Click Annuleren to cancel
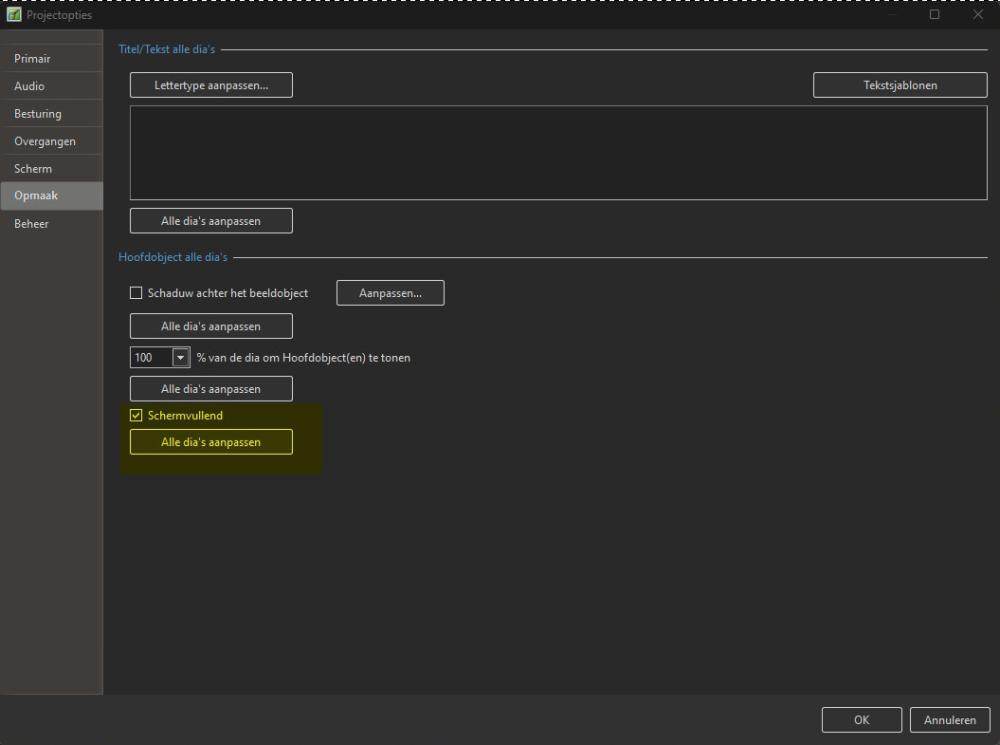Image resolution: width=1000 pixels, height=745 pixels. pos(950,719)
